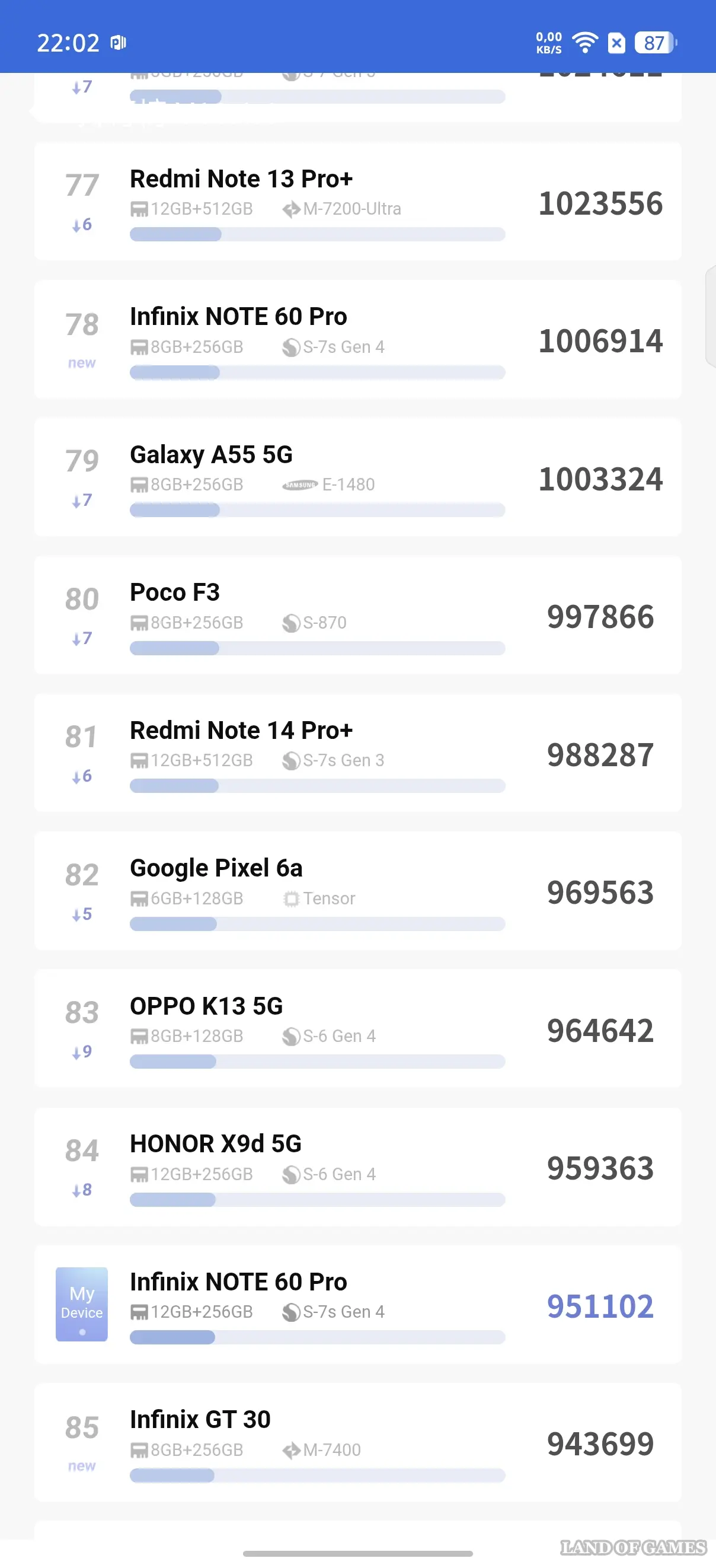716x1568 pixels.
Task: Tap the Wi-Fi status bar icon
Action: click(585, 43)
